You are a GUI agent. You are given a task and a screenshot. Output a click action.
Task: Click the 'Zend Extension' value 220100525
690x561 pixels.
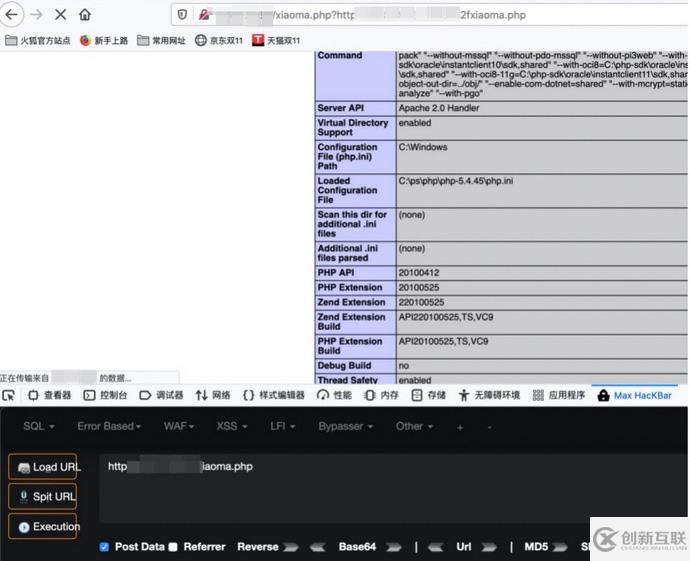pos(421,302)
